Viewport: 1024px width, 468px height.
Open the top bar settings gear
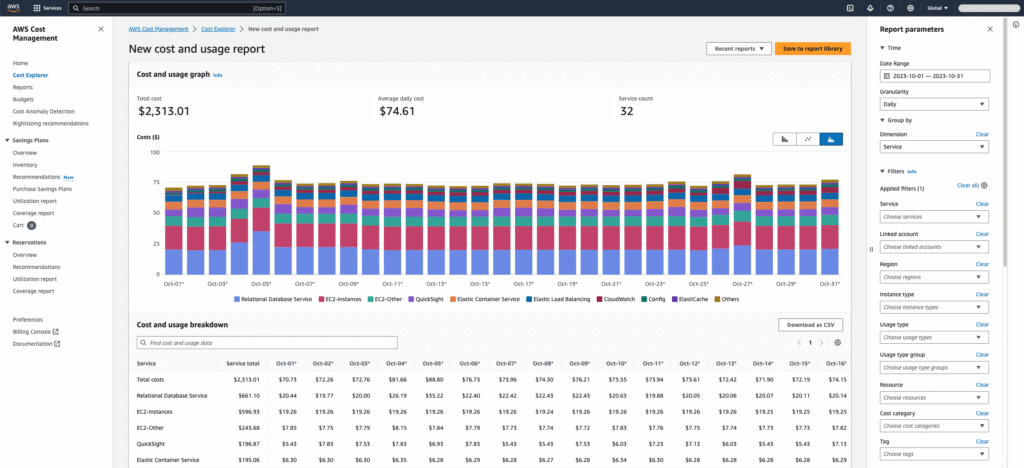pyautogui.click(x=910, y=8)
